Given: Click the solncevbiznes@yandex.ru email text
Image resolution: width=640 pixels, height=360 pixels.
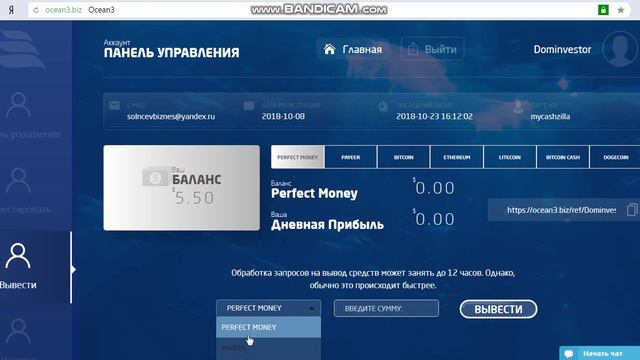Looking at the screenshot, I should pos(171,116).
